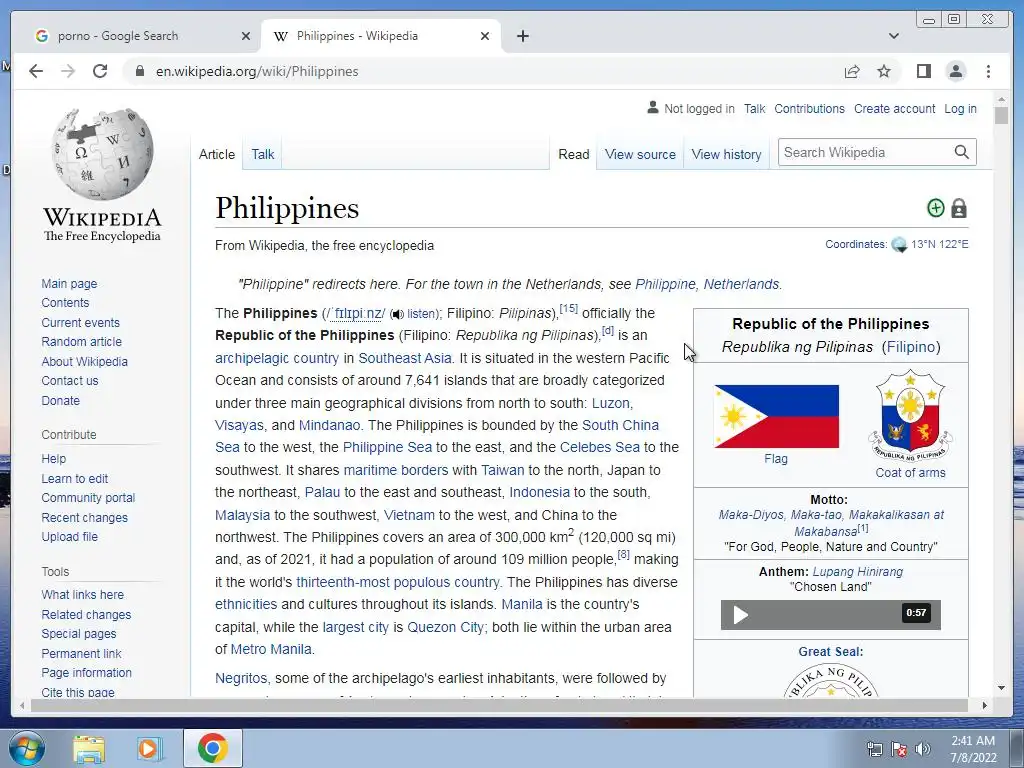Viewport: 1024px width, 768px height.
Task: Open a new tab with plus button
Action: coord(522,36)
